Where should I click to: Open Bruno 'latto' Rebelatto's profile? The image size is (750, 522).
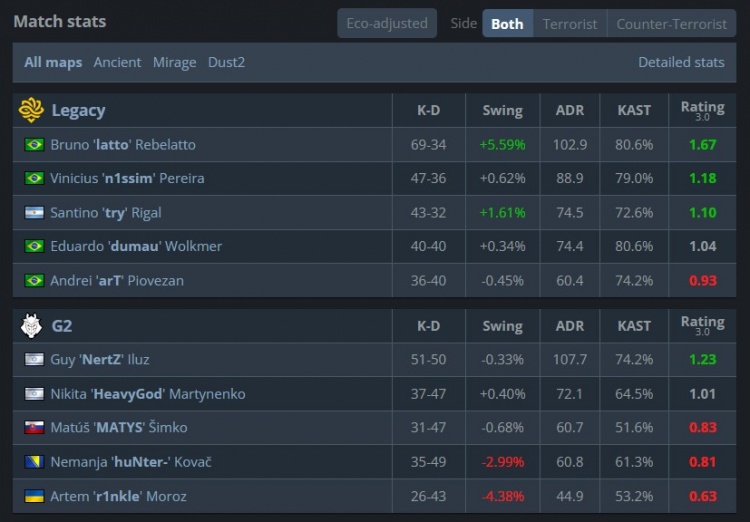123,144
